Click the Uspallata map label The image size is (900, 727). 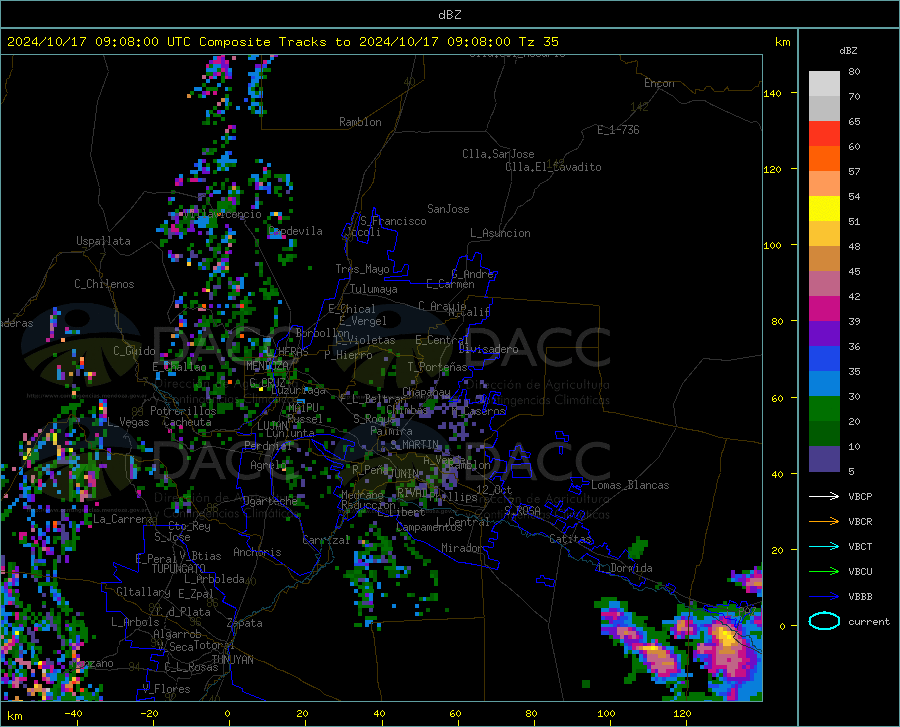(103, 241)
